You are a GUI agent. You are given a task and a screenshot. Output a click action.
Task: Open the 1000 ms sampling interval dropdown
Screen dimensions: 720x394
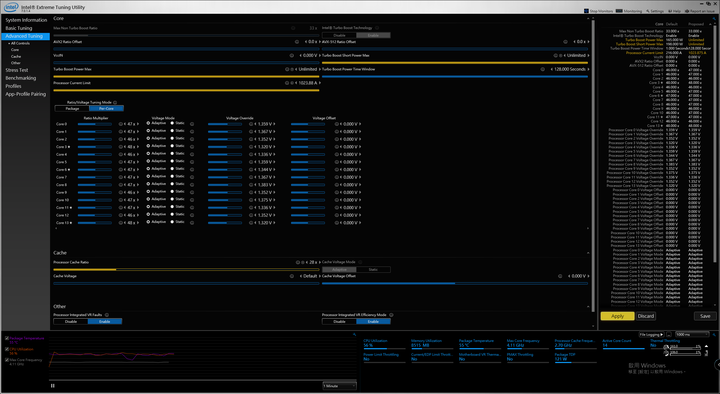[x=692, y=334]
